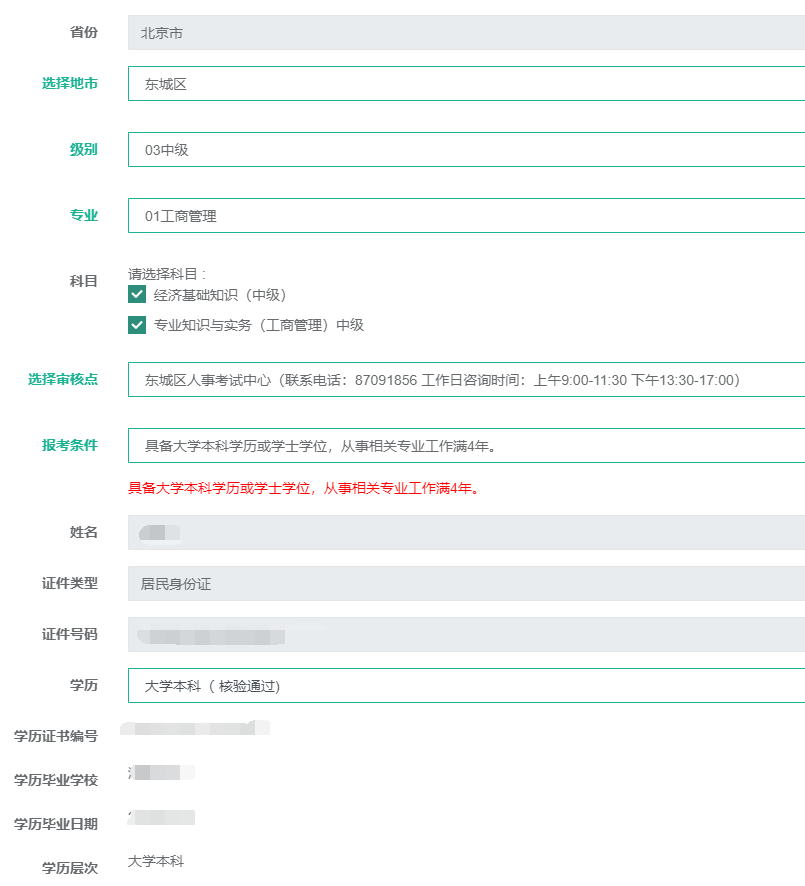Toggle the 专业知识与实务（工商管理）中级 checkbox
This screenshot has width=805, height=886.
[138, 325]
